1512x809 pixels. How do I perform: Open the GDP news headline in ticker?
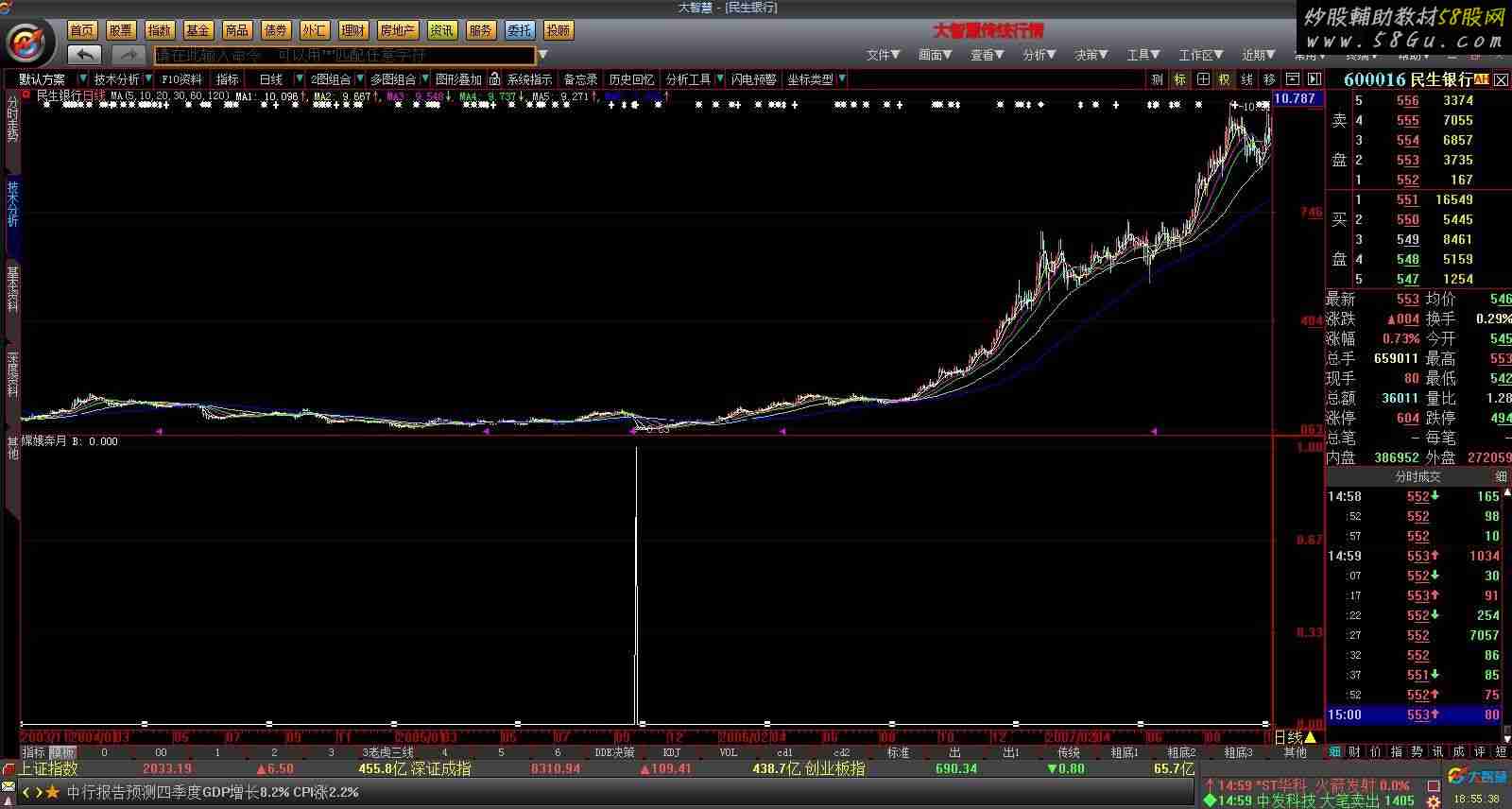pyautogui.click(x=213, y=792)
